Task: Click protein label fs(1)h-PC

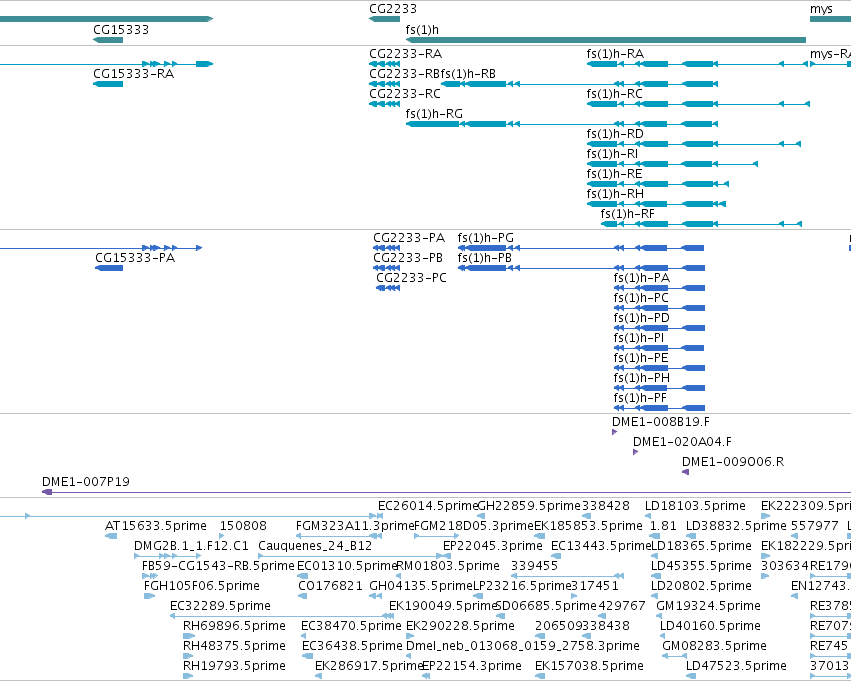Action: 641,298
